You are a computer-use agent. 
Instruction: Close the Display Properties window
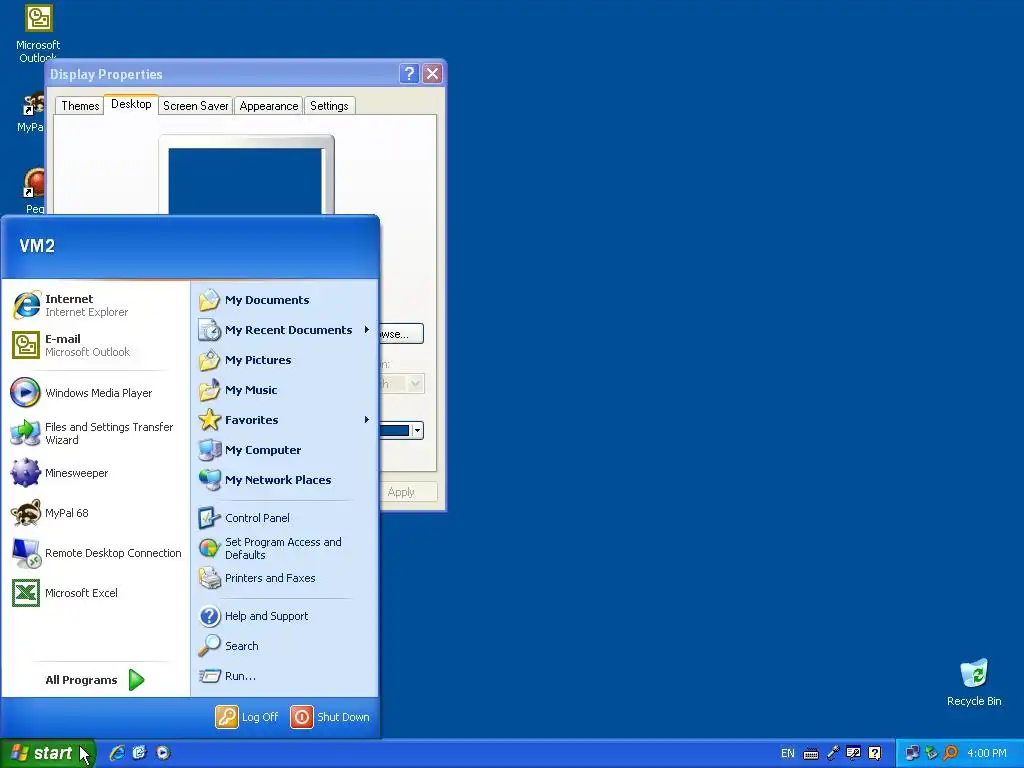coord(432,74)
